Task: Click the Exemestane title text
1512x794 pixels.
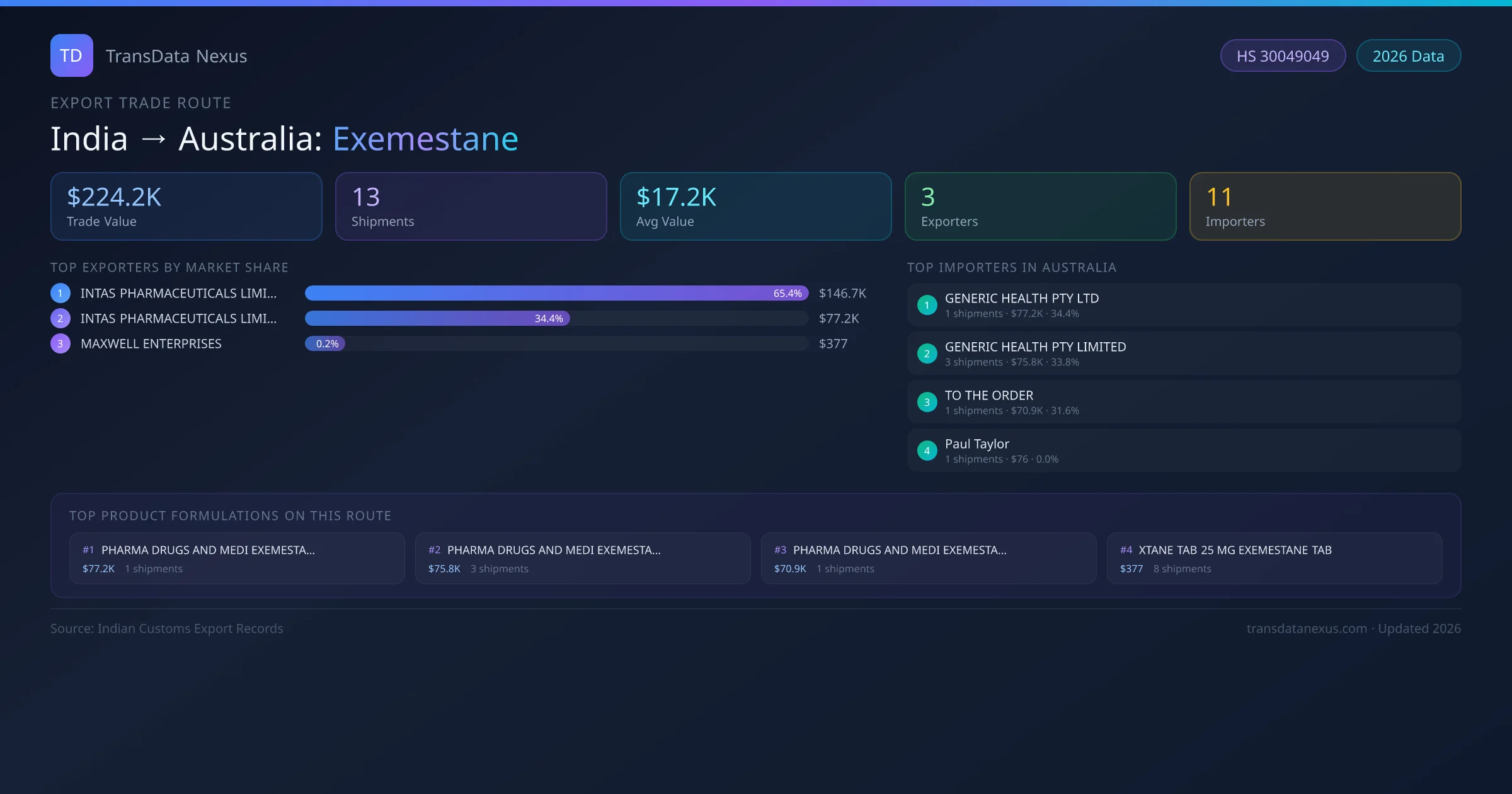Action: click(x=425, y=139)
